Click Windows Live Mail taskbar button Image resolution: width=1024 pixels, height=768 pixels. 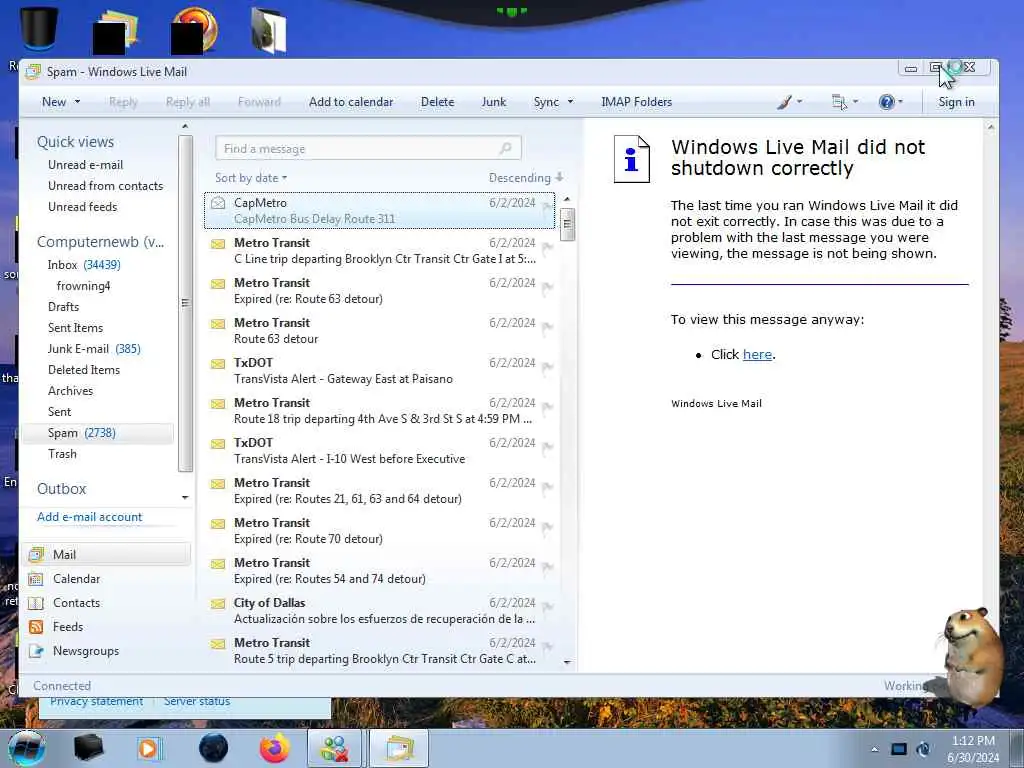click(399, 748)
